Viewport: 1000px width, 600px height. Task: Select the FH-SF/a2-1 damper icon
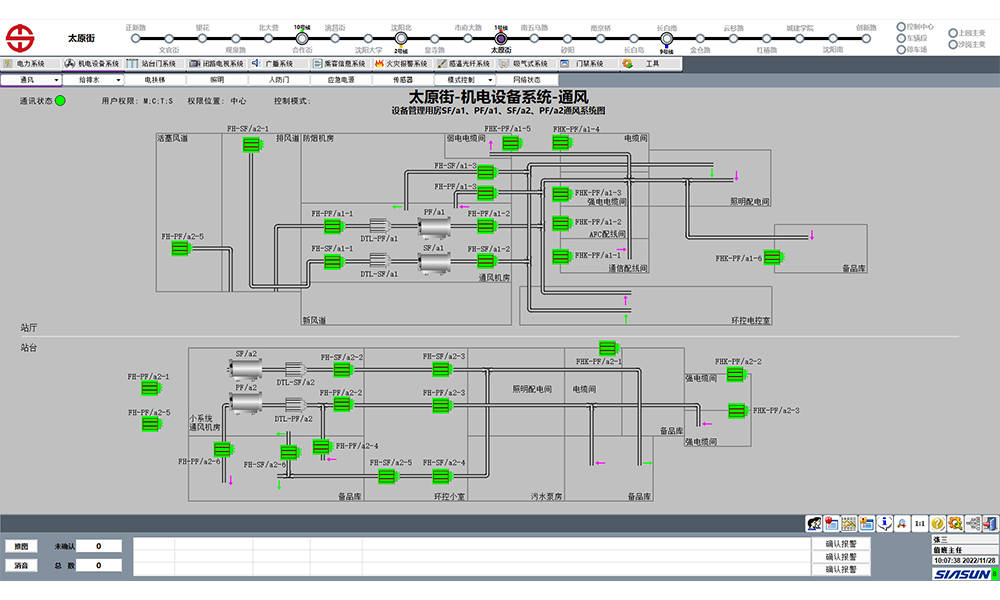coord(251,145)
